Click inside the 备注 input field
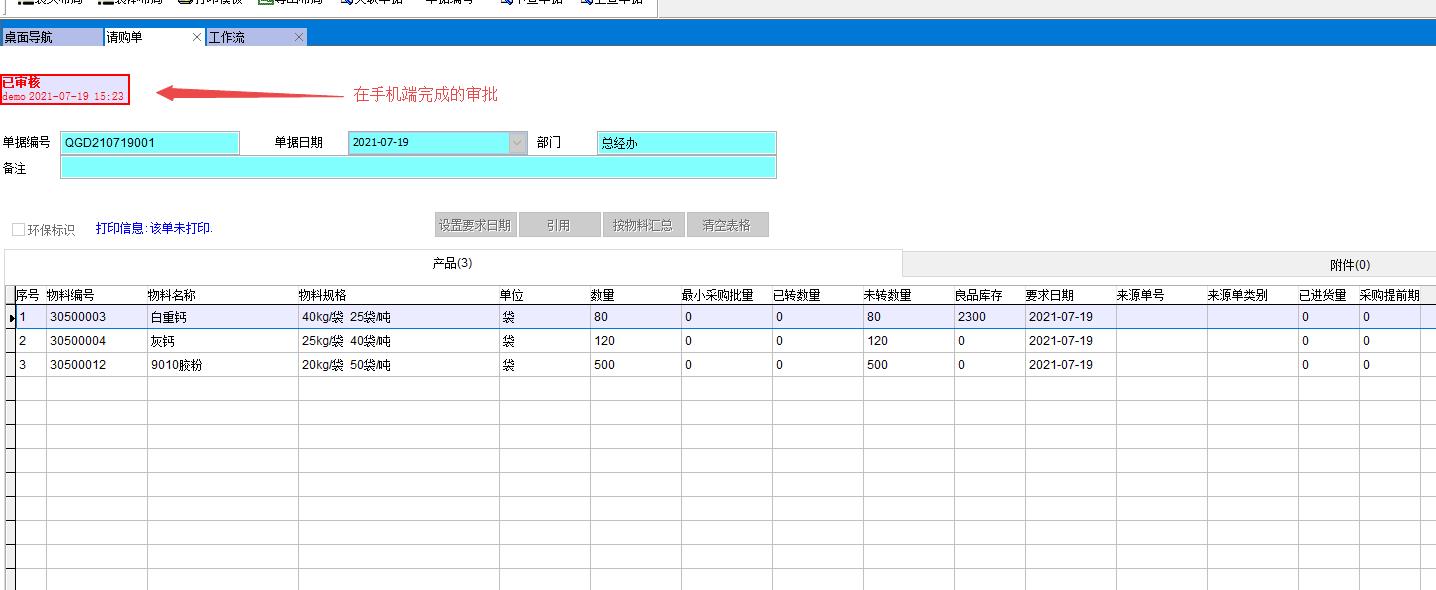1436x590 pixels. pyautogui.click(x=420, y=168)
